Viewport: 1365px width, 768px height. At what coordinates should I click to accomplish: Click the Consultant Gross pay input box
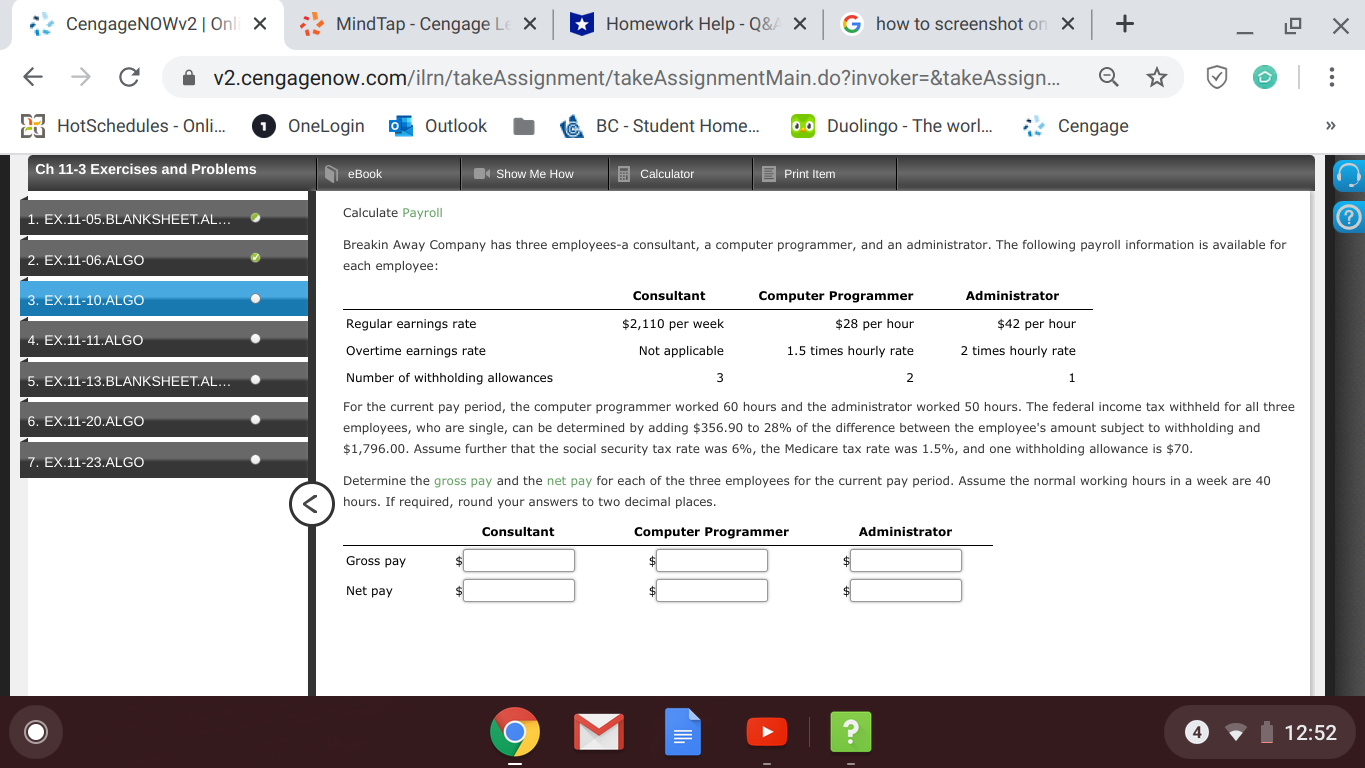click(518, 560)
